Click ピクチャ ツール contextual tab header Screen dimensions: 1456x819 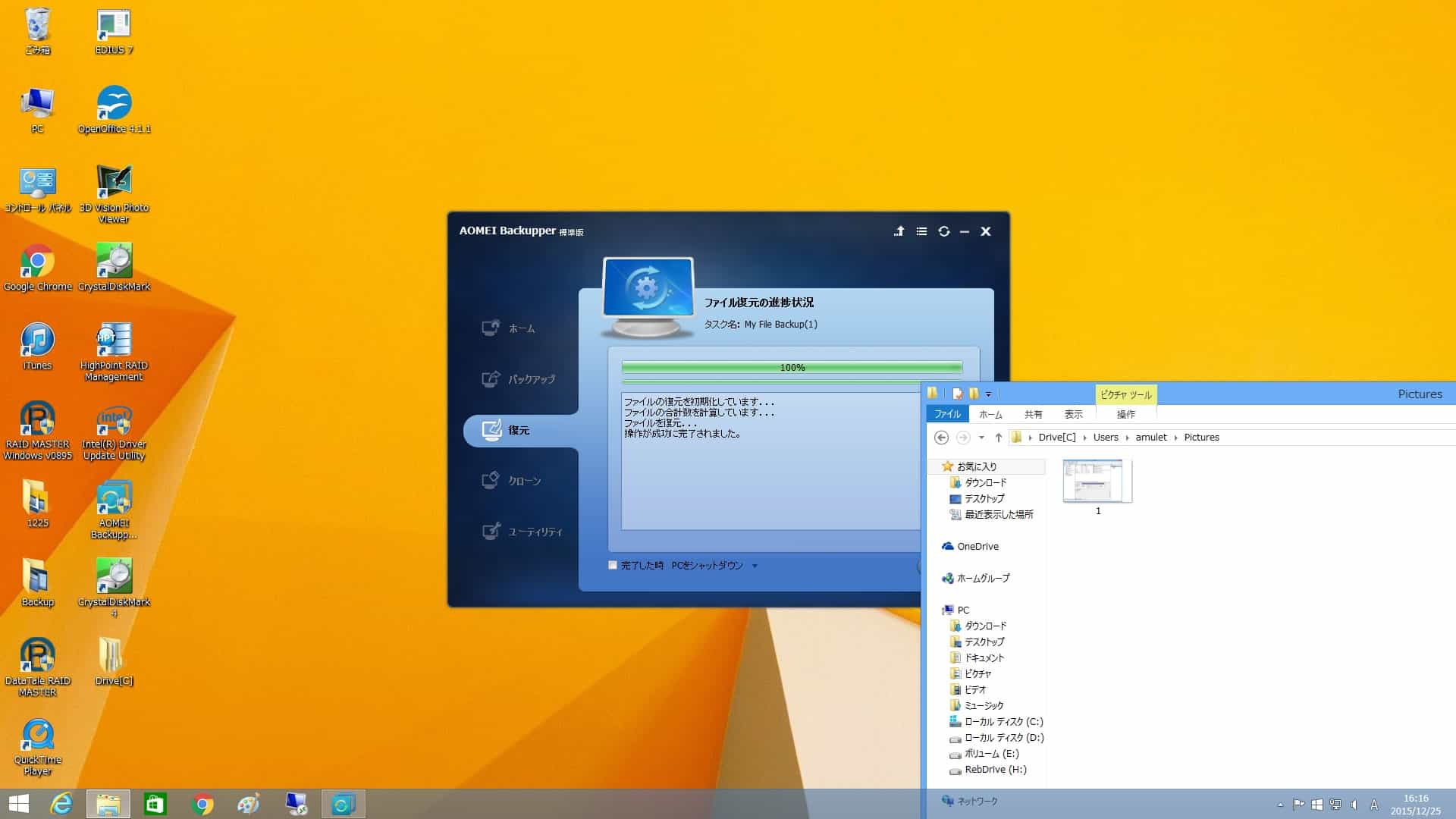pyautogui.click(x=1125, y=394)
